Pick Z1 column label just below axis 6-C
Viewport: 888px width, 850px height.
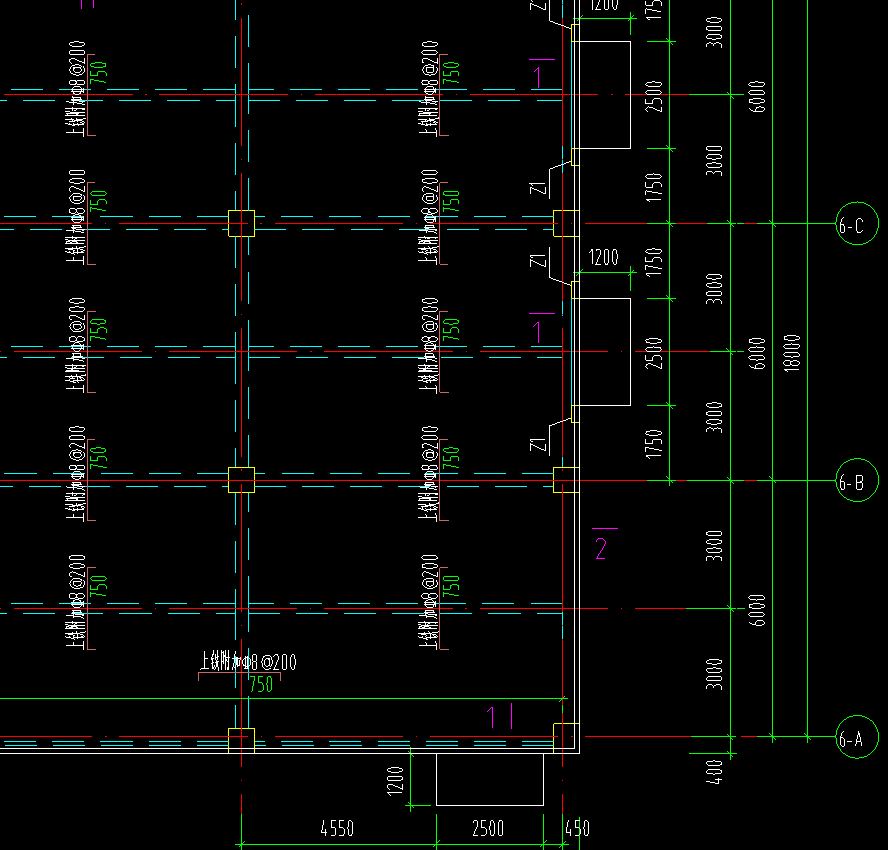click(539, 260)
